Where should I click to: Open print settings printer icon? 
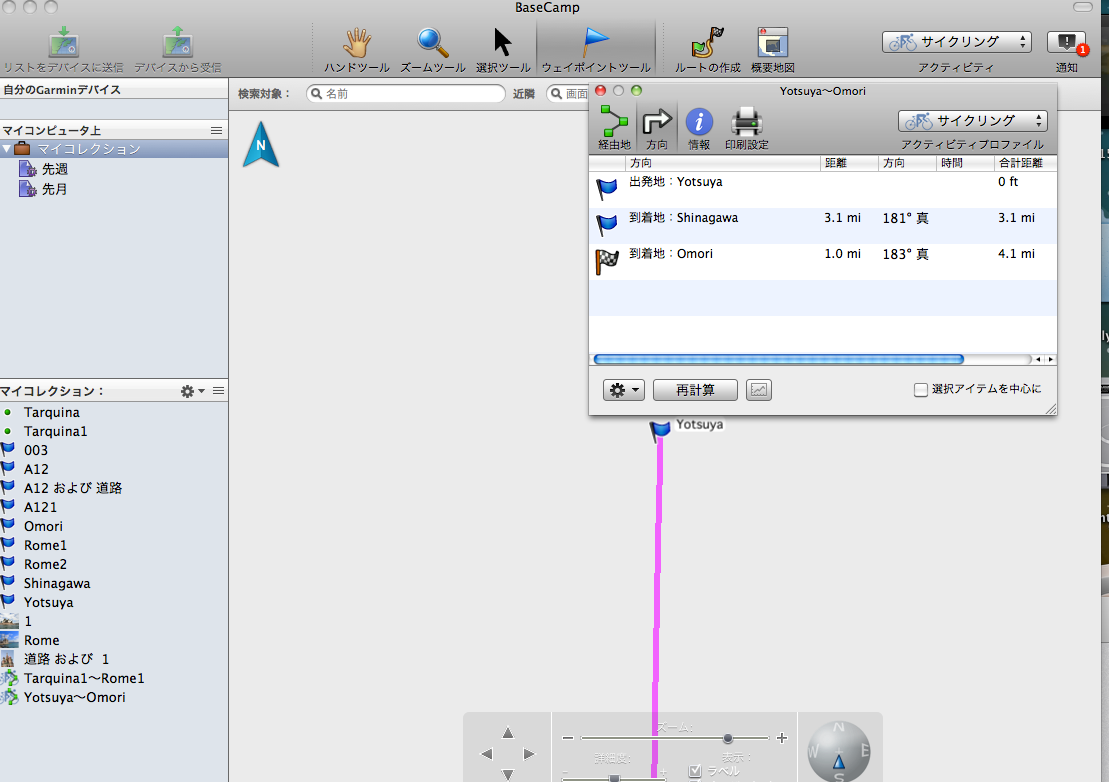pos(746,122)
